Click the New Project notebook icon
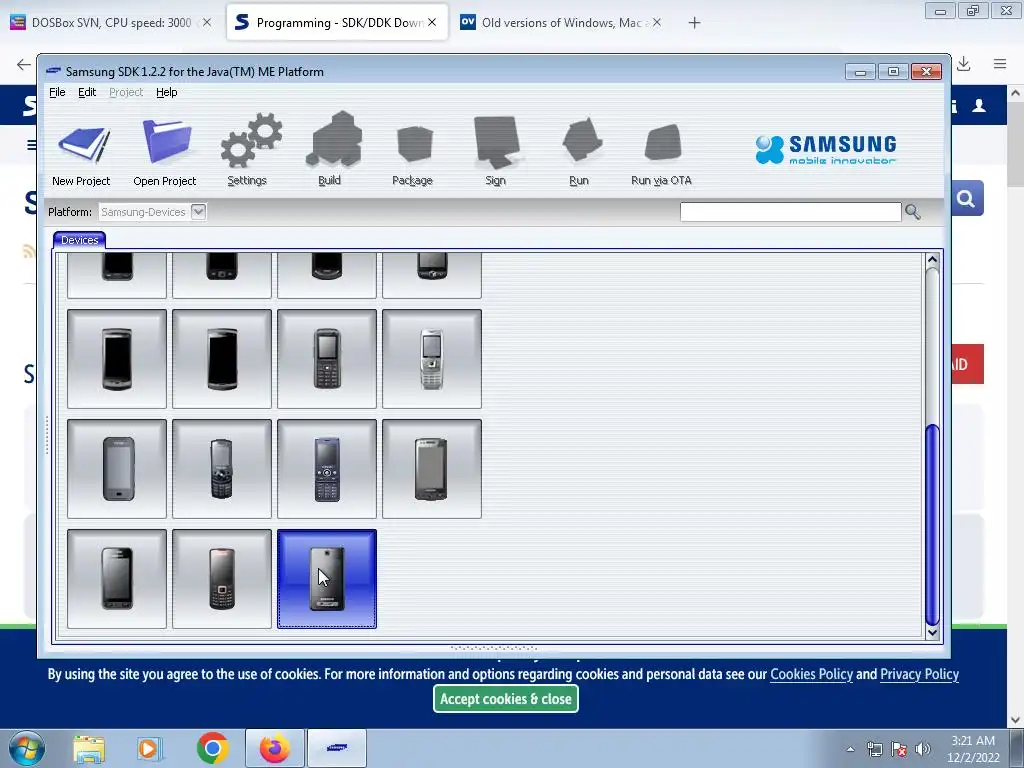This screenshot has width=1024, height=768. 83,145
